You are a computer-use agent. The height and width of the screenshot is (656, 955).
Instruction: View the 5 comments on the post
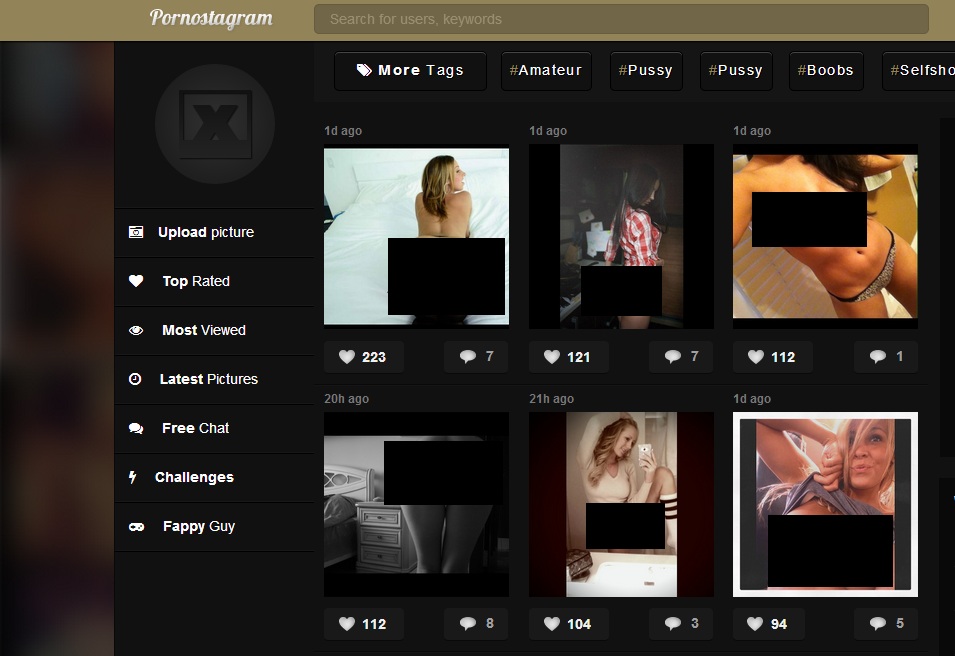click(886, 624)
